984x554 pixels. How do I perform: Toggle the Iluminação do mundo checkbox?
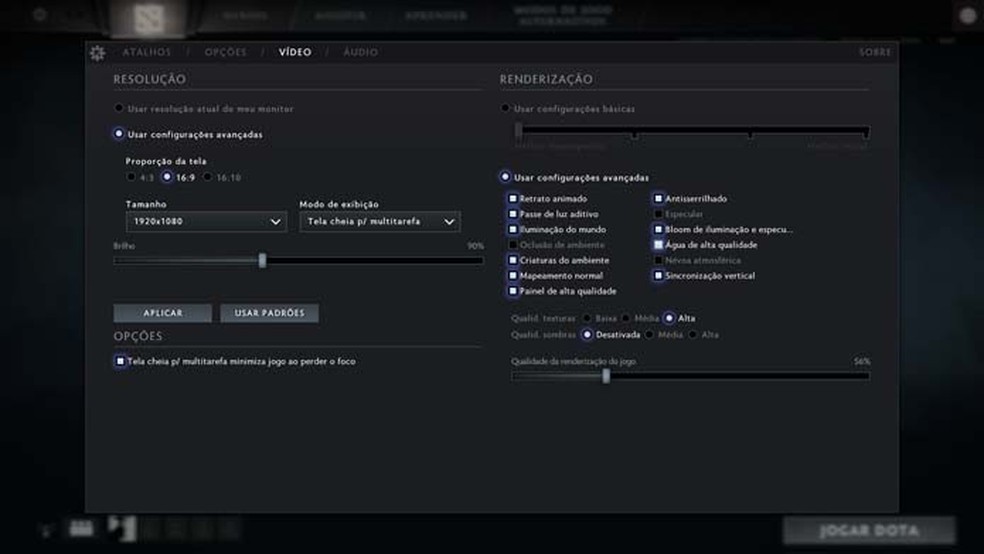click(x=513, y=229)
